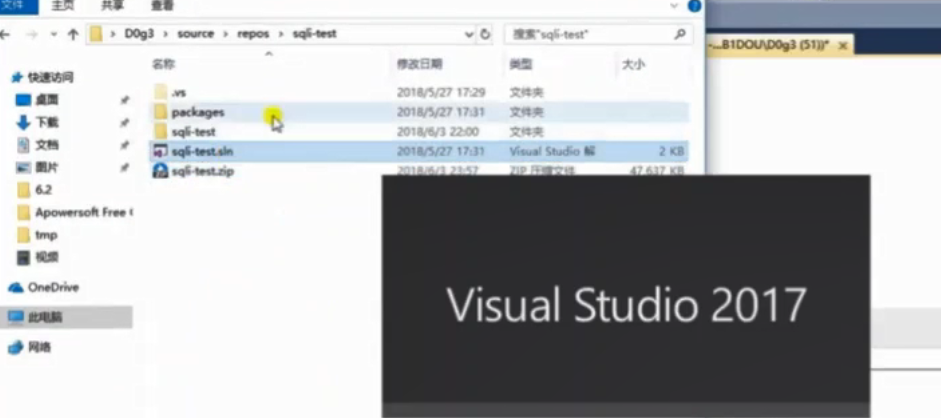Click the Visual Studio 解 type cell
This screenshot has width=941, height=418.
[552, 151]
